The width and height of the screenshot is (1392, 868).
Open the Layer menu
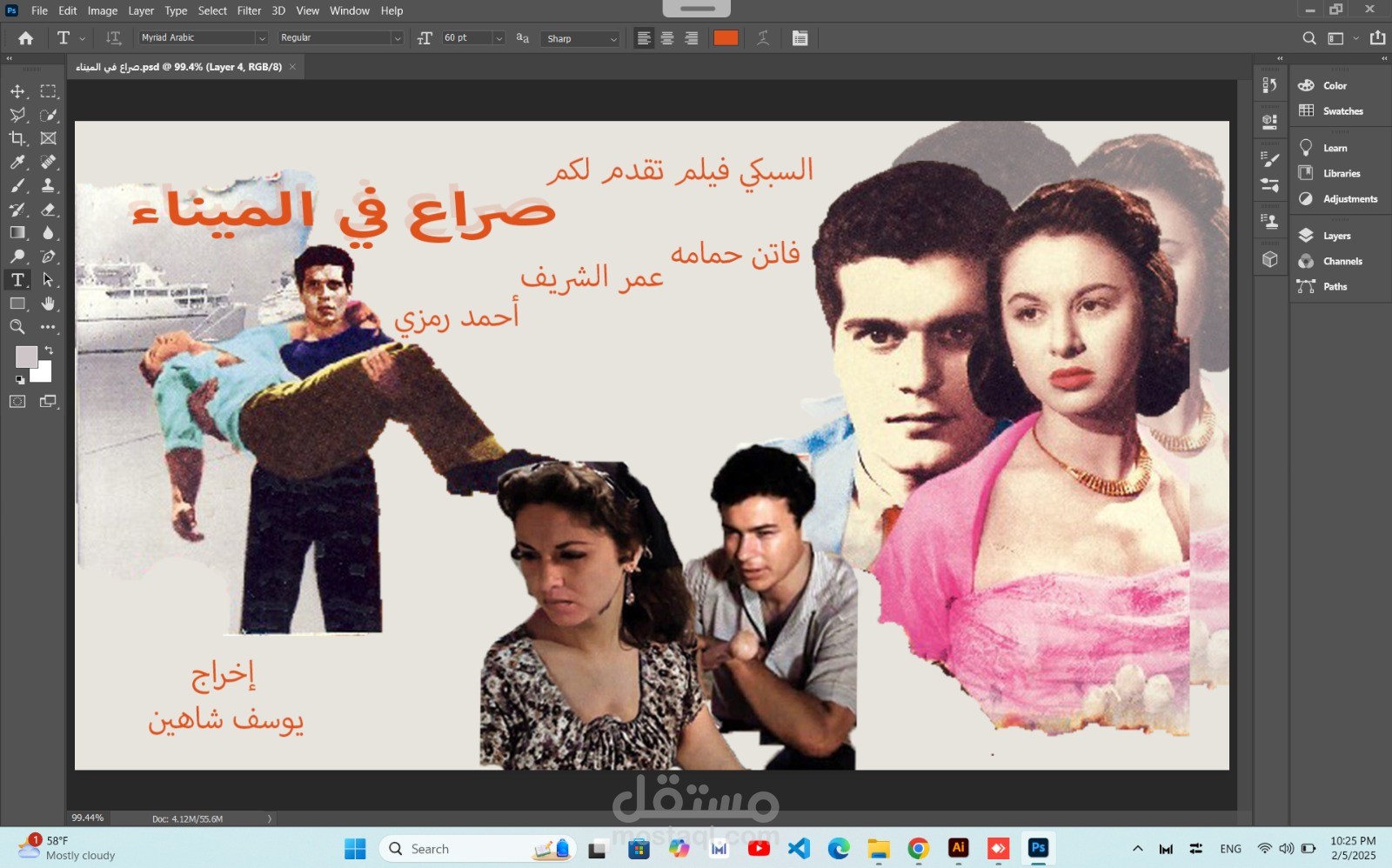141,10
